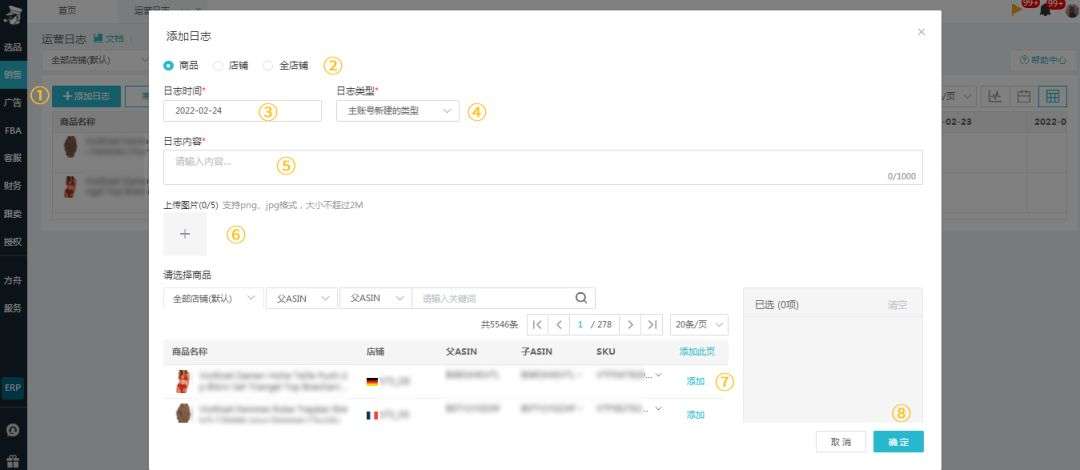The height and width of the screenshot is (470, 1080).
Task: Close the 添加日志 dialog with X icon
Action: click(x=921, y=32)
